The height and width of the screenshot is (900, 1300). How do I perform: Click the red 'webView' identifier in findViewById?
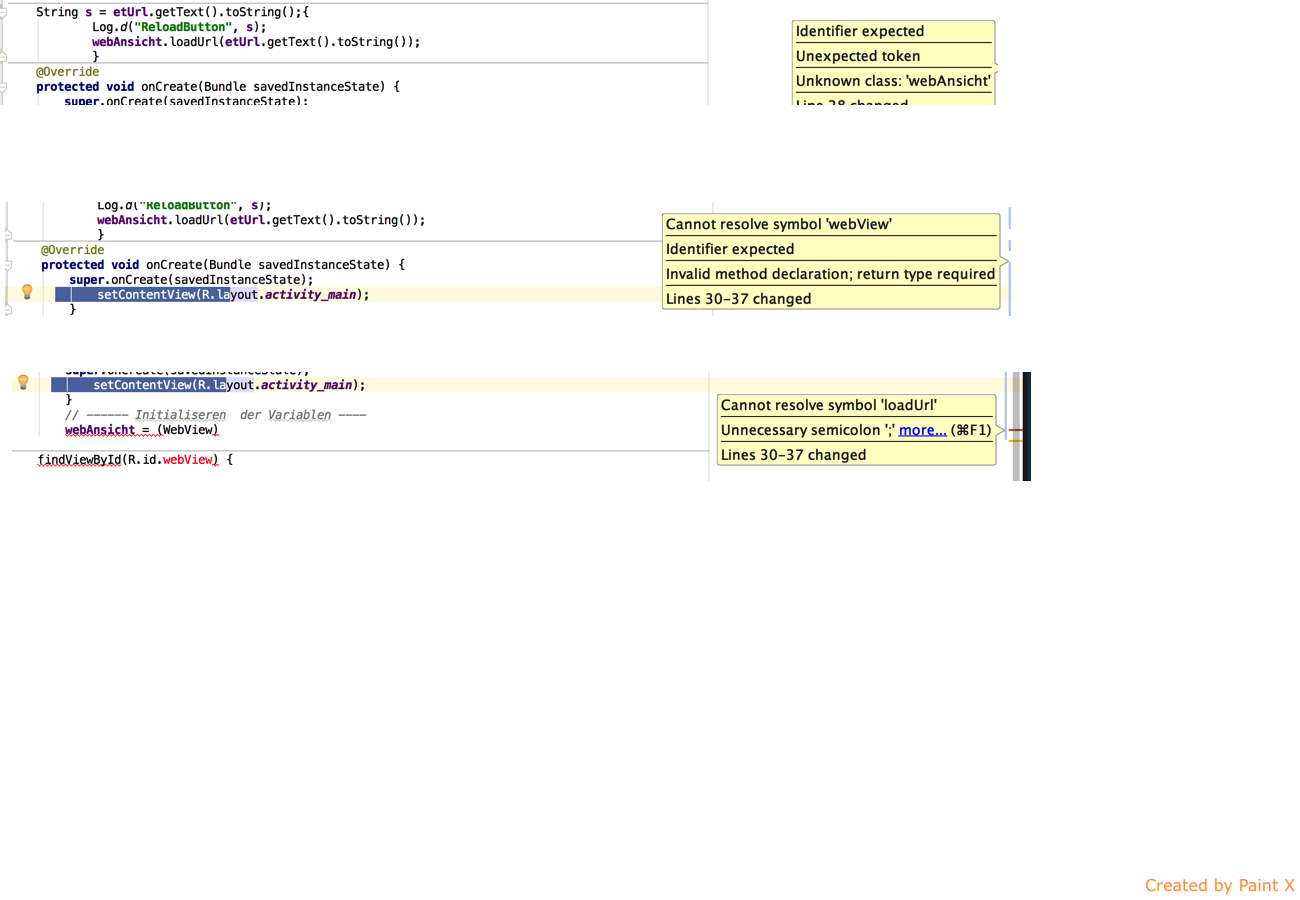(x=189, y=460)
